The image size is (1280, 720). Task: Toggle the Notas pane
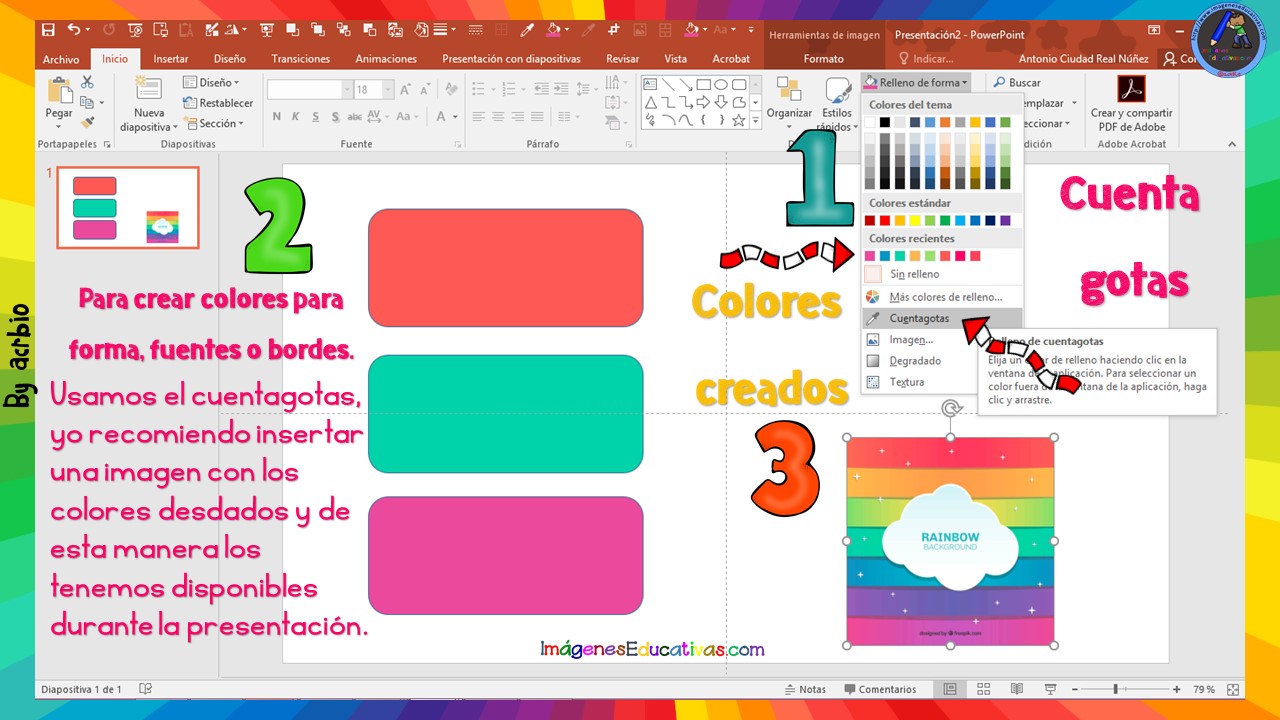point(806,689)
